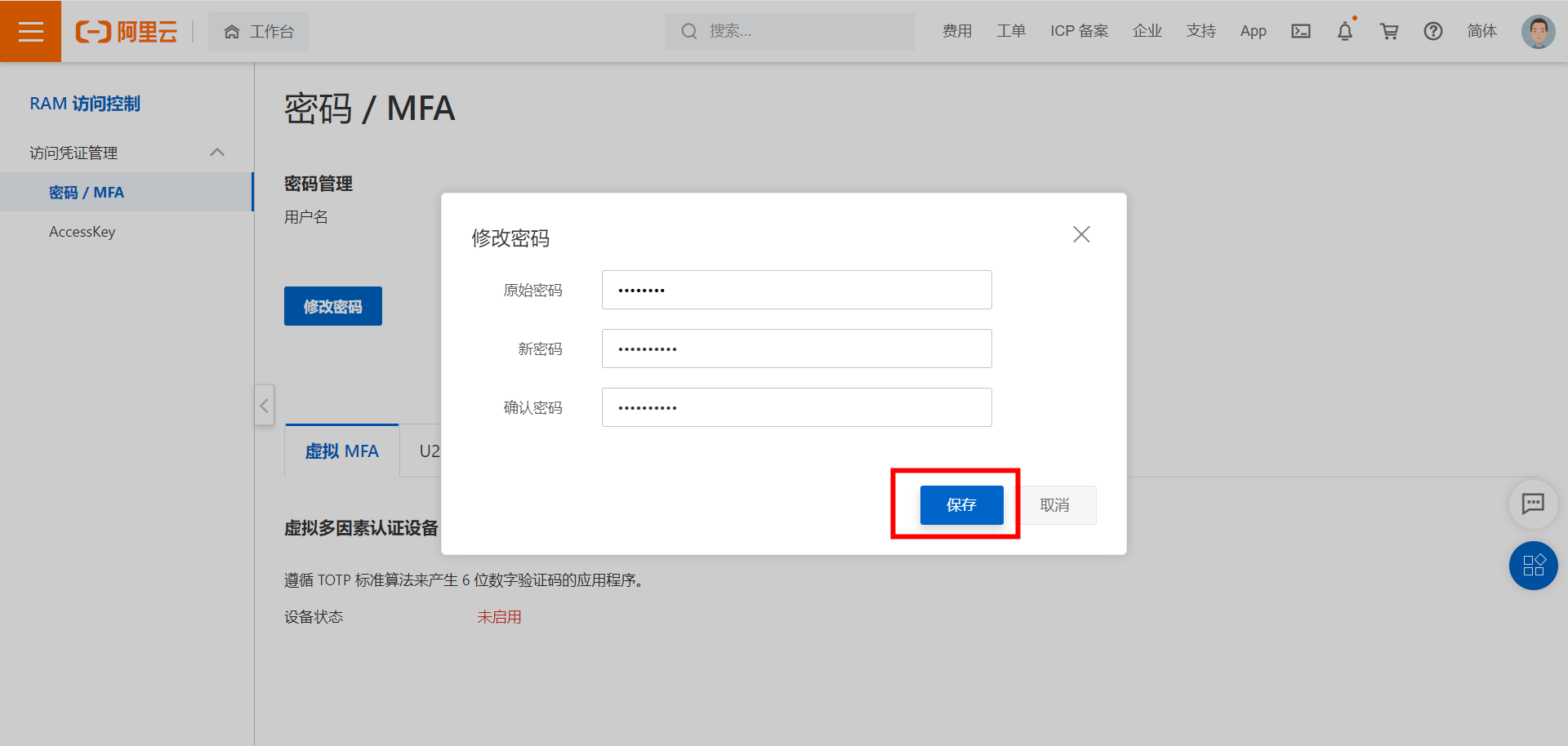Close the 修改密码 dialog
This screenshot has width=1568, height=746.
[1081, 234]
